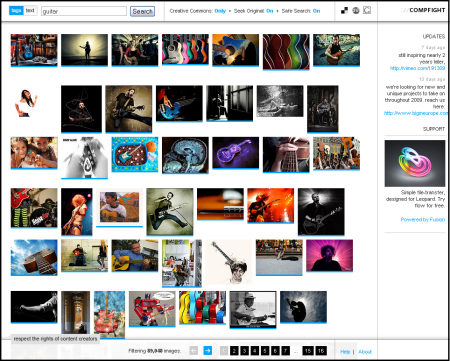
Task: Open the bigineurope.com link
Action: (416, 113)
